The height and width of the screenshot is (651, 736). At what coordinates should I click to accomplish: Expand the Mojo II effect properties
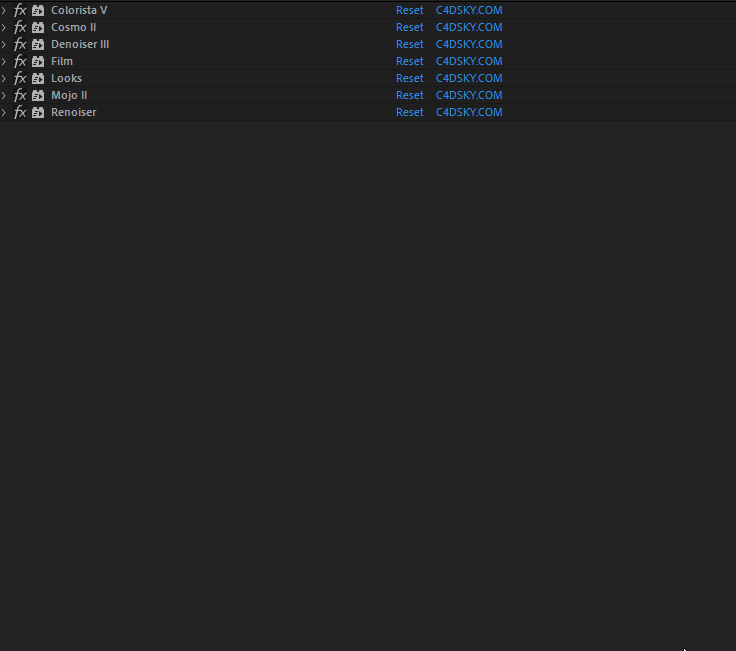point(4,95)
